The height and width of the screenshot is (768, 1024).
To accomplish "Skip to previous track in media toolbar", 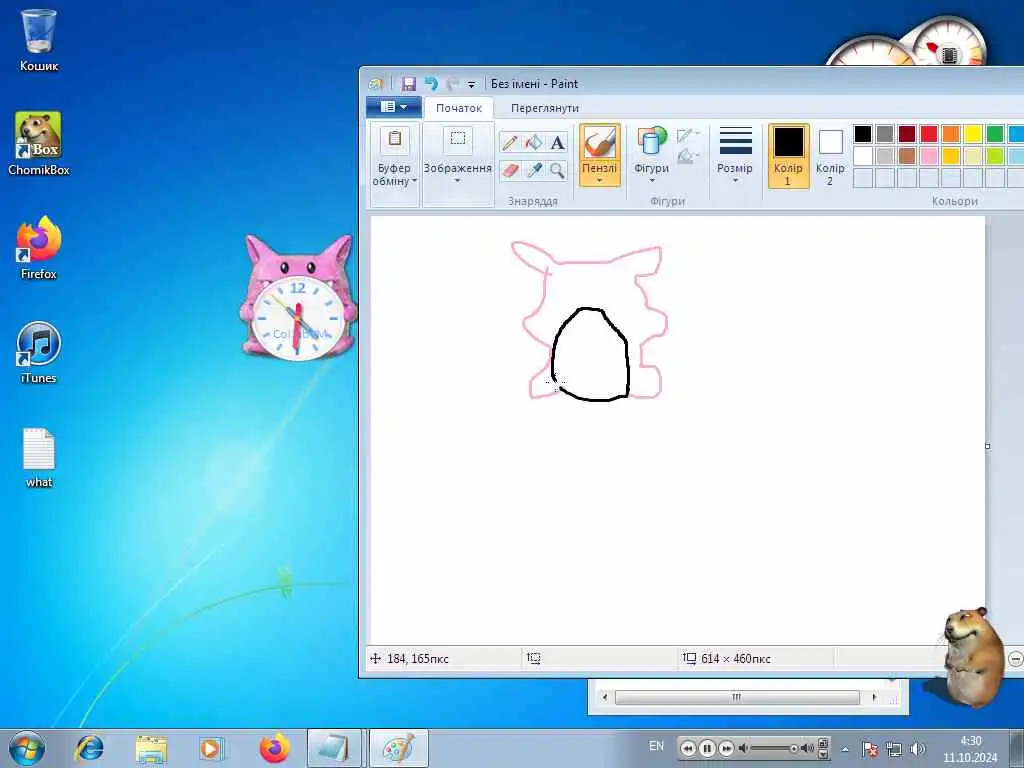I will pos(688,748).
